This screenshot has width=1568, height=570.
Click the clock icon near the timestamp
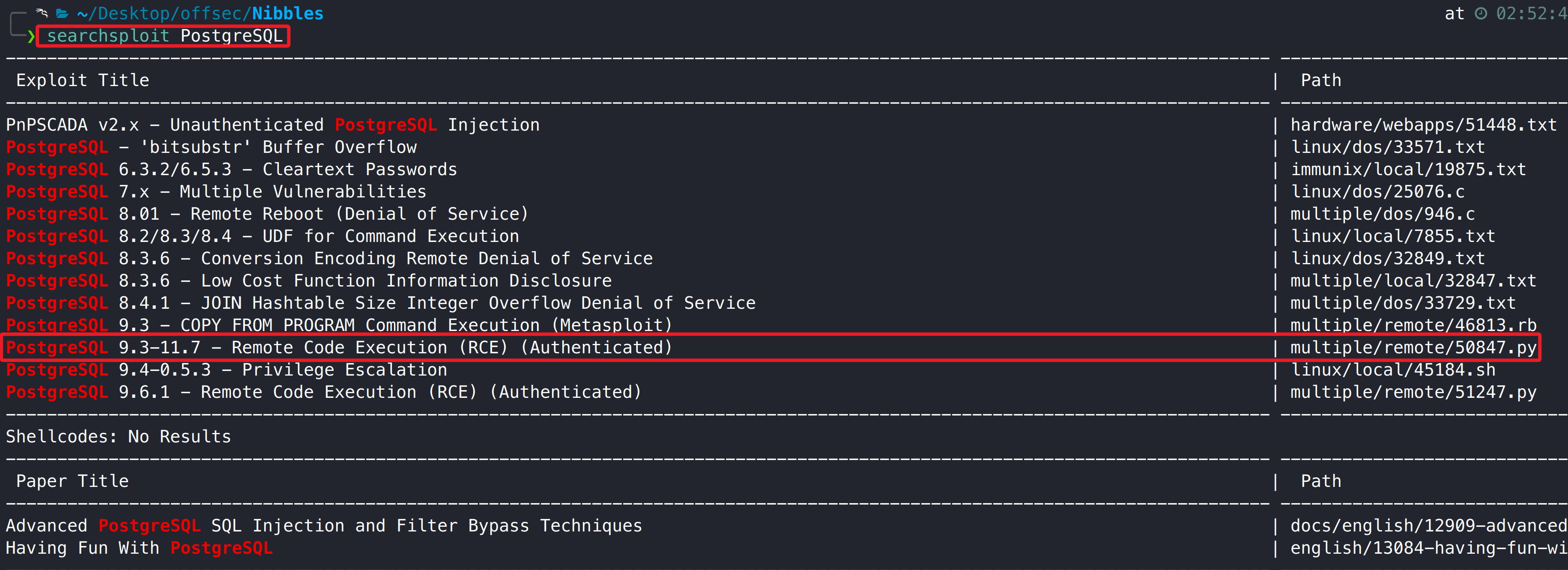pyautogui.click(x=1481, y=13)
